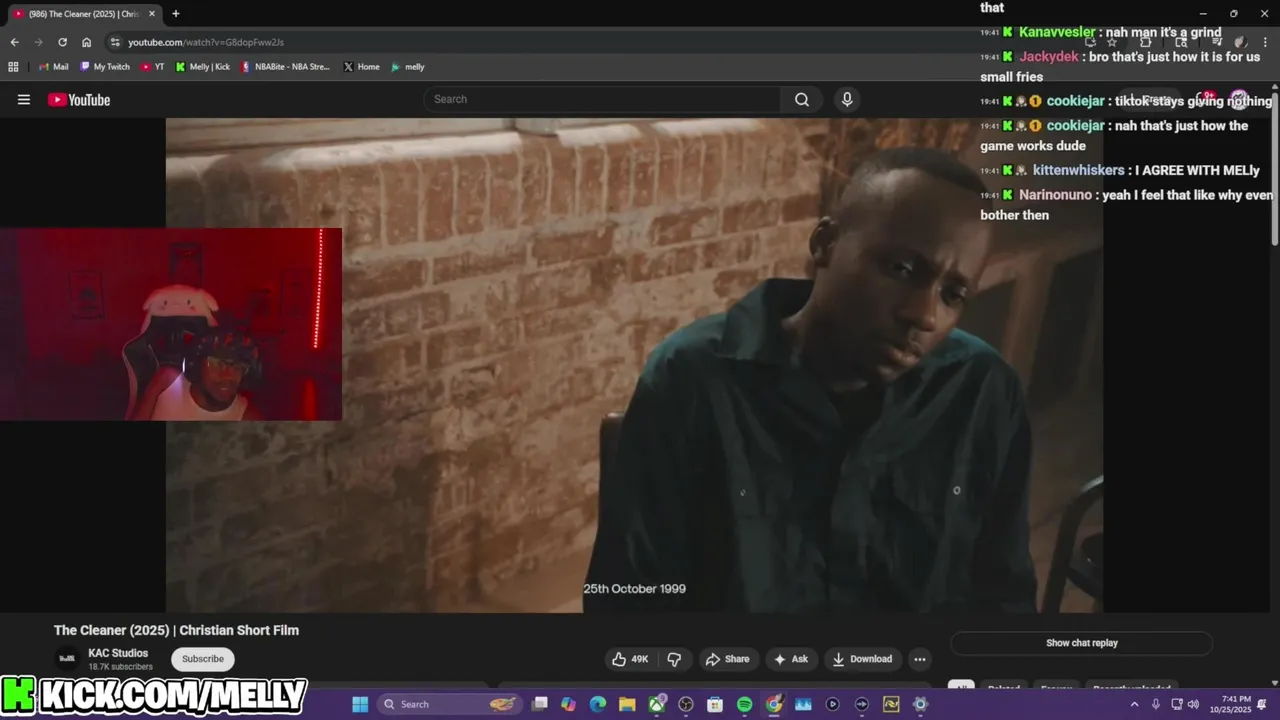Share the video
This screenshot has width=1280, height=720.
tap(727, 659)
